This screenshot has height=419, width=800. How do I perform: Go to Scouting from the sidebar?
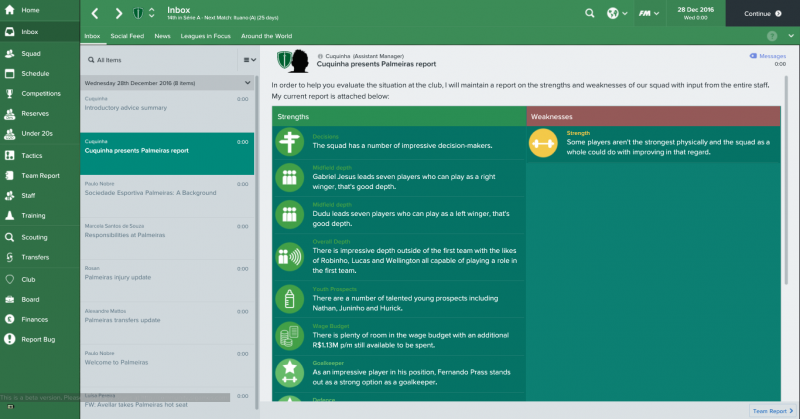pos(33,237)
